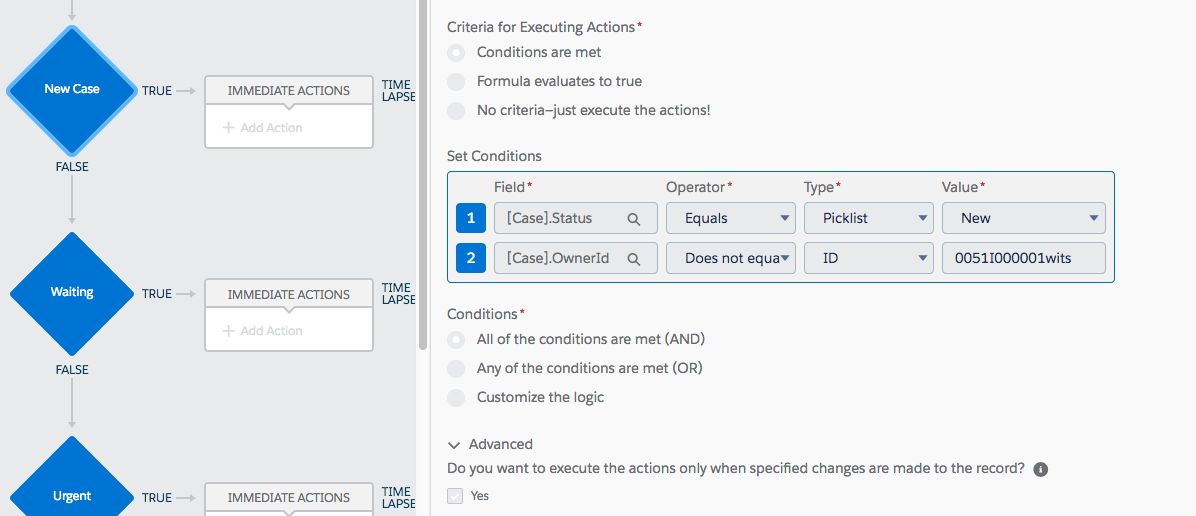
Task: Open the Equals operator dropdown
Action: pos(730,218)
